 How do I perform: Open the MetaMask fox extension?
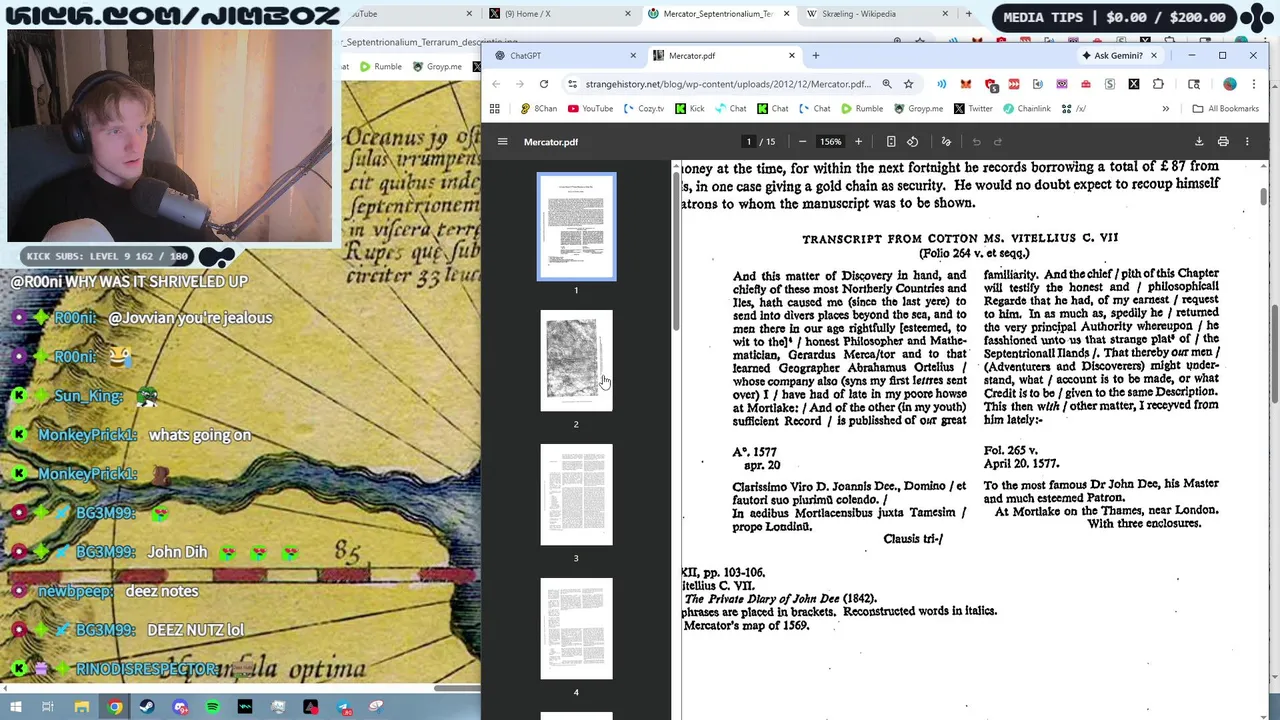[x=965, y=84]
